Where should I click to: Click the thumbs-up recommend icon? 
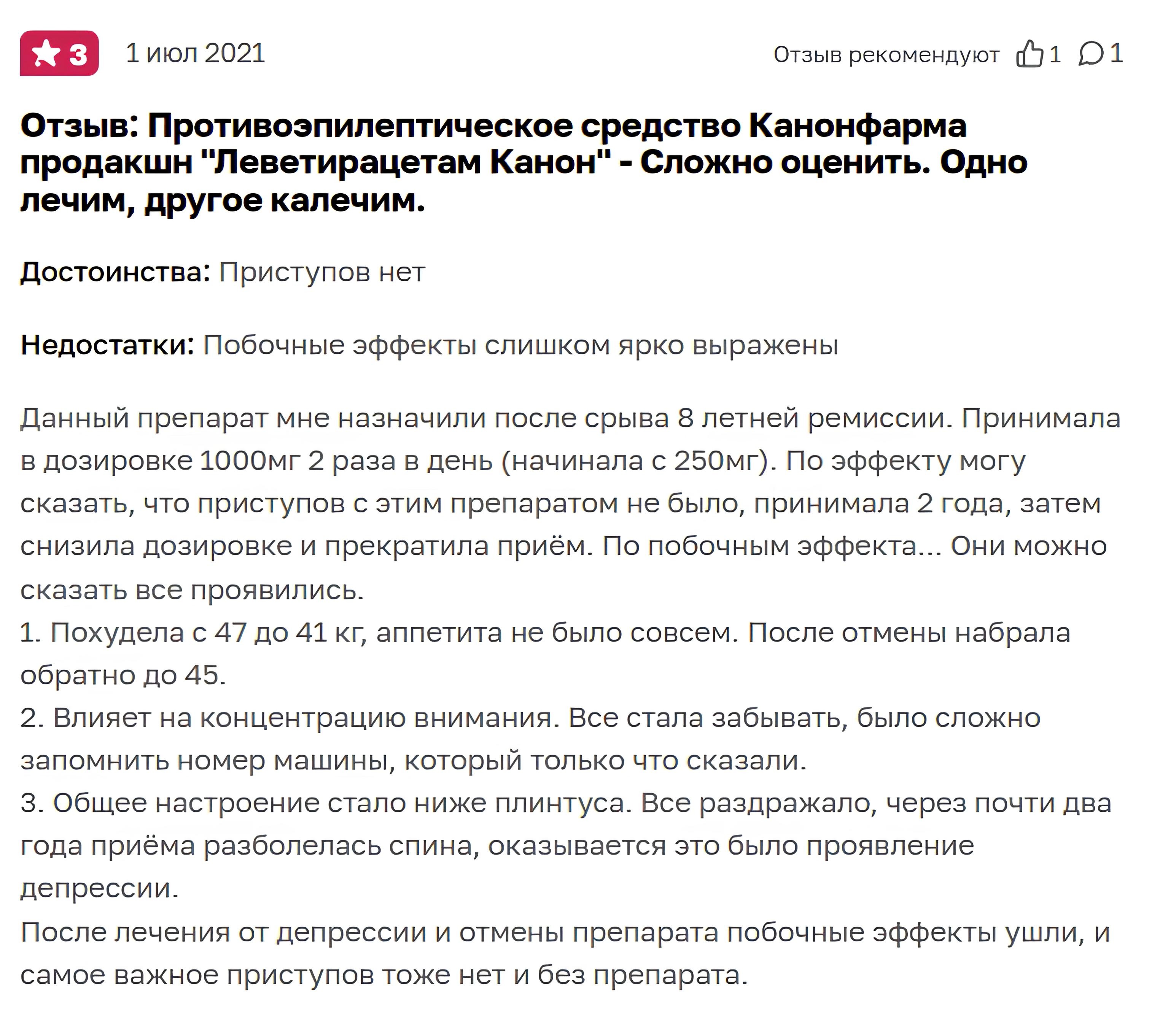coord(1029,54)
